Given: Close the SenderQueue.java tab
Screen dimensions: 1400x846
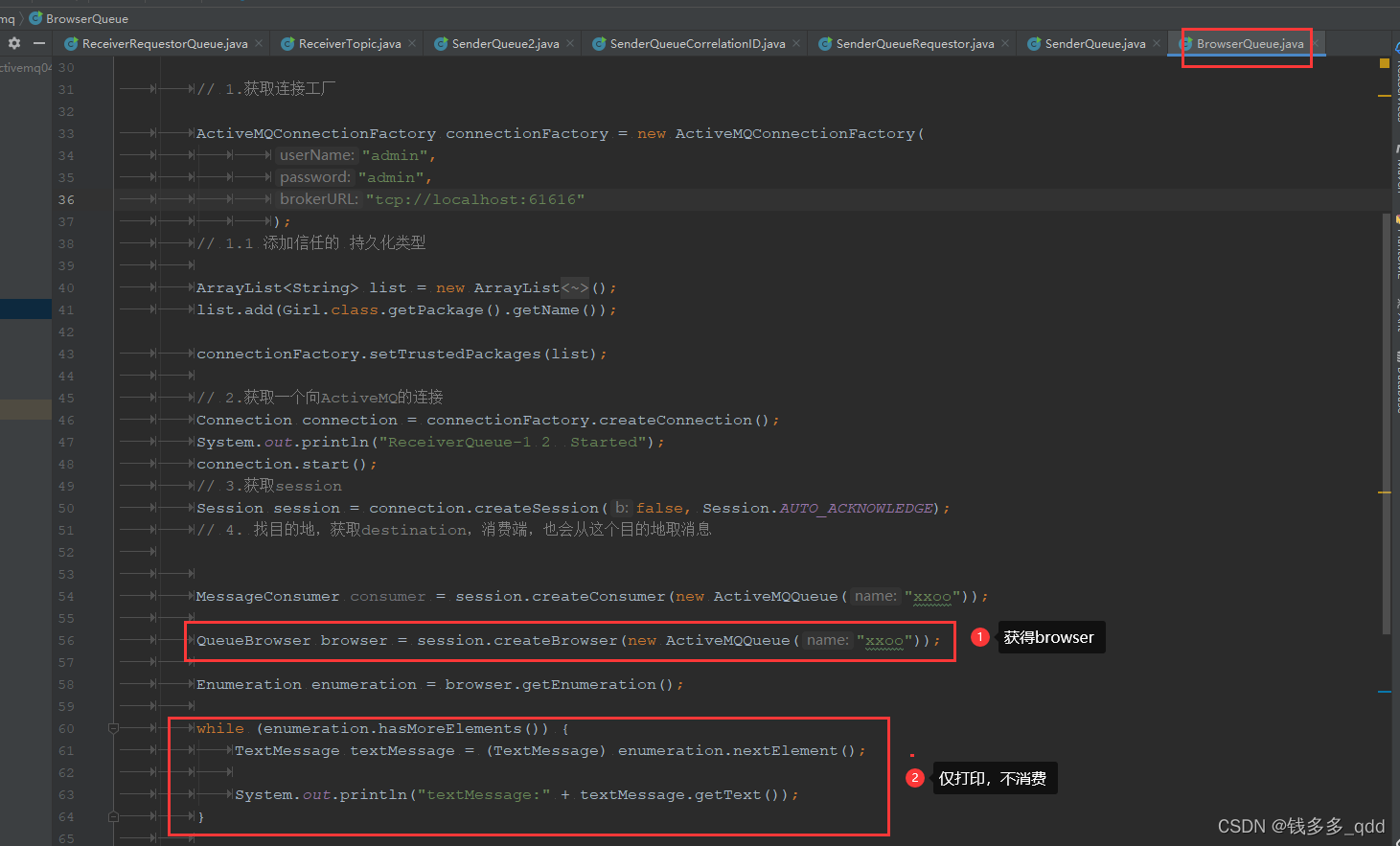Looking at the screenshot, I should pos(1157,43).
